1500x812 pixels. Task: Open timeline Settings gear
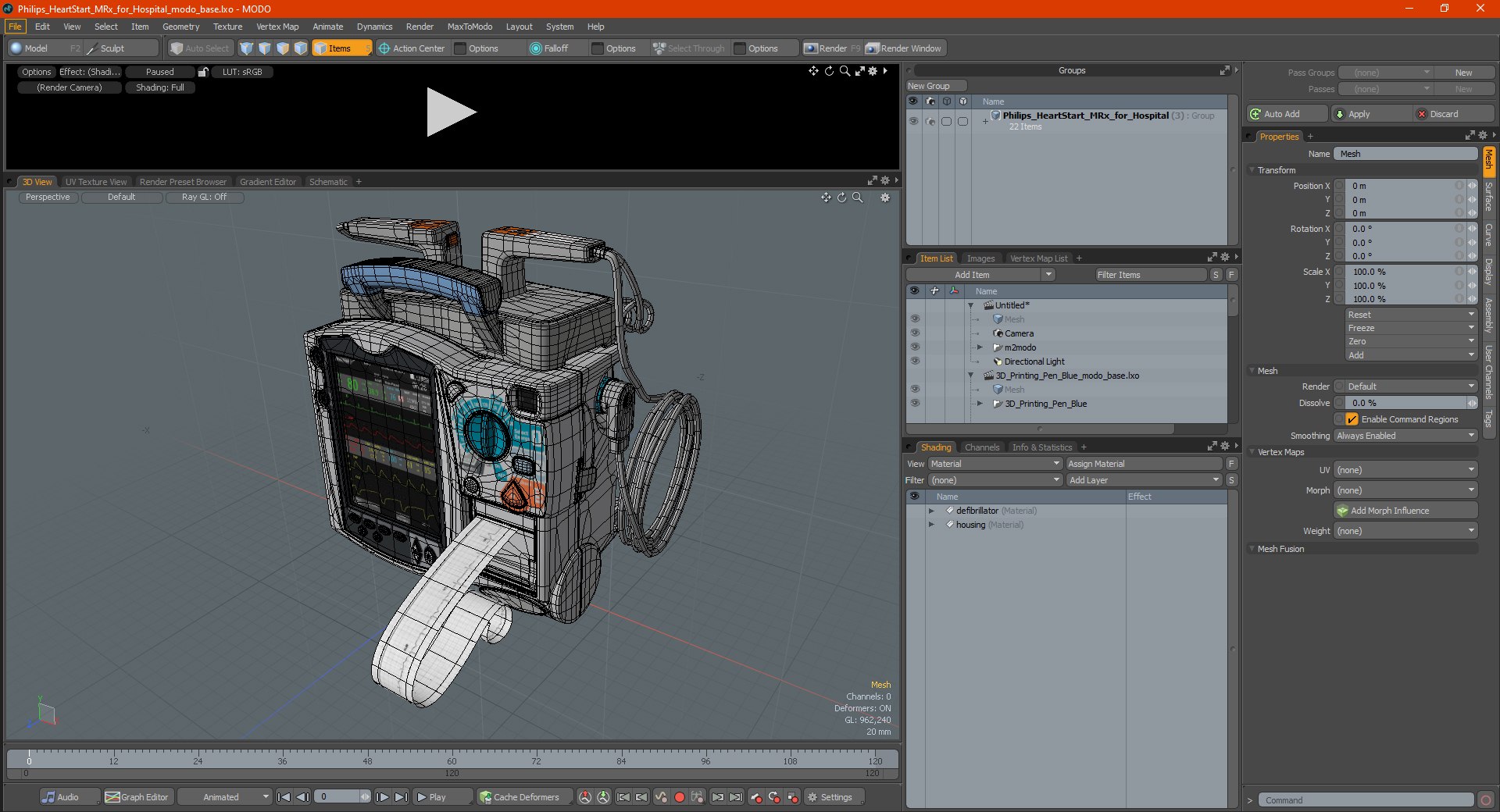812,797
